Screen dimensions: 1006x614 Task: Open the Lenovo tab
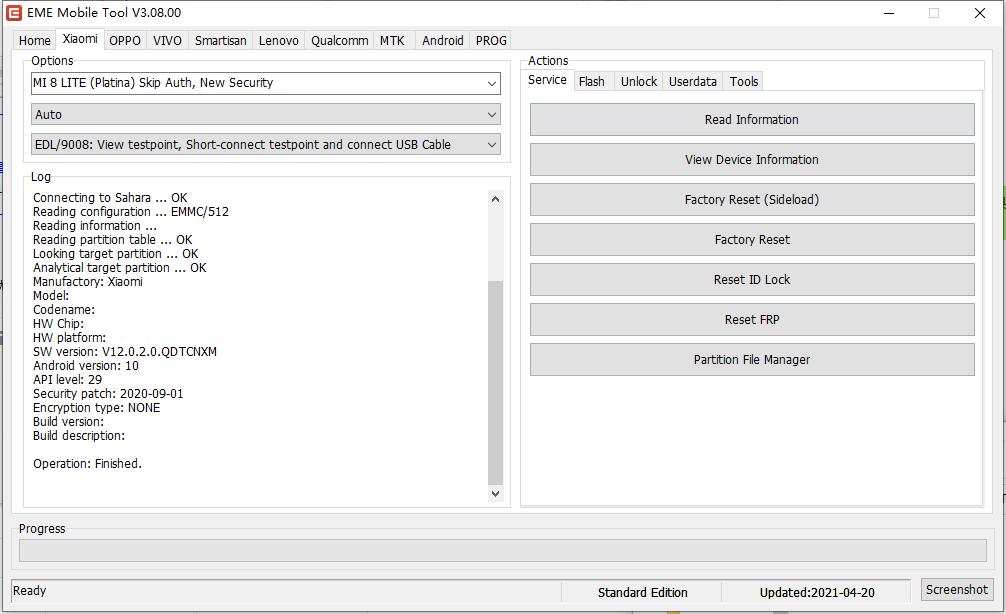278,40
